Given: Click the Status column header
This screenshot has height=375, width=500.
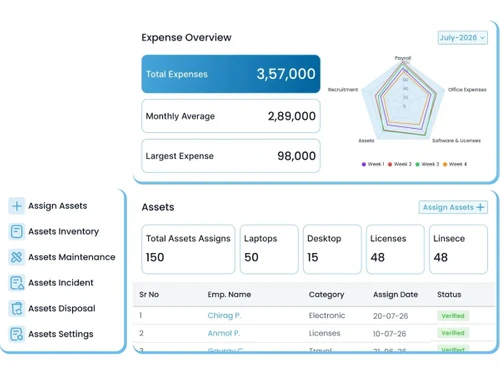Looking at the screenshot, I should (449, 295).
